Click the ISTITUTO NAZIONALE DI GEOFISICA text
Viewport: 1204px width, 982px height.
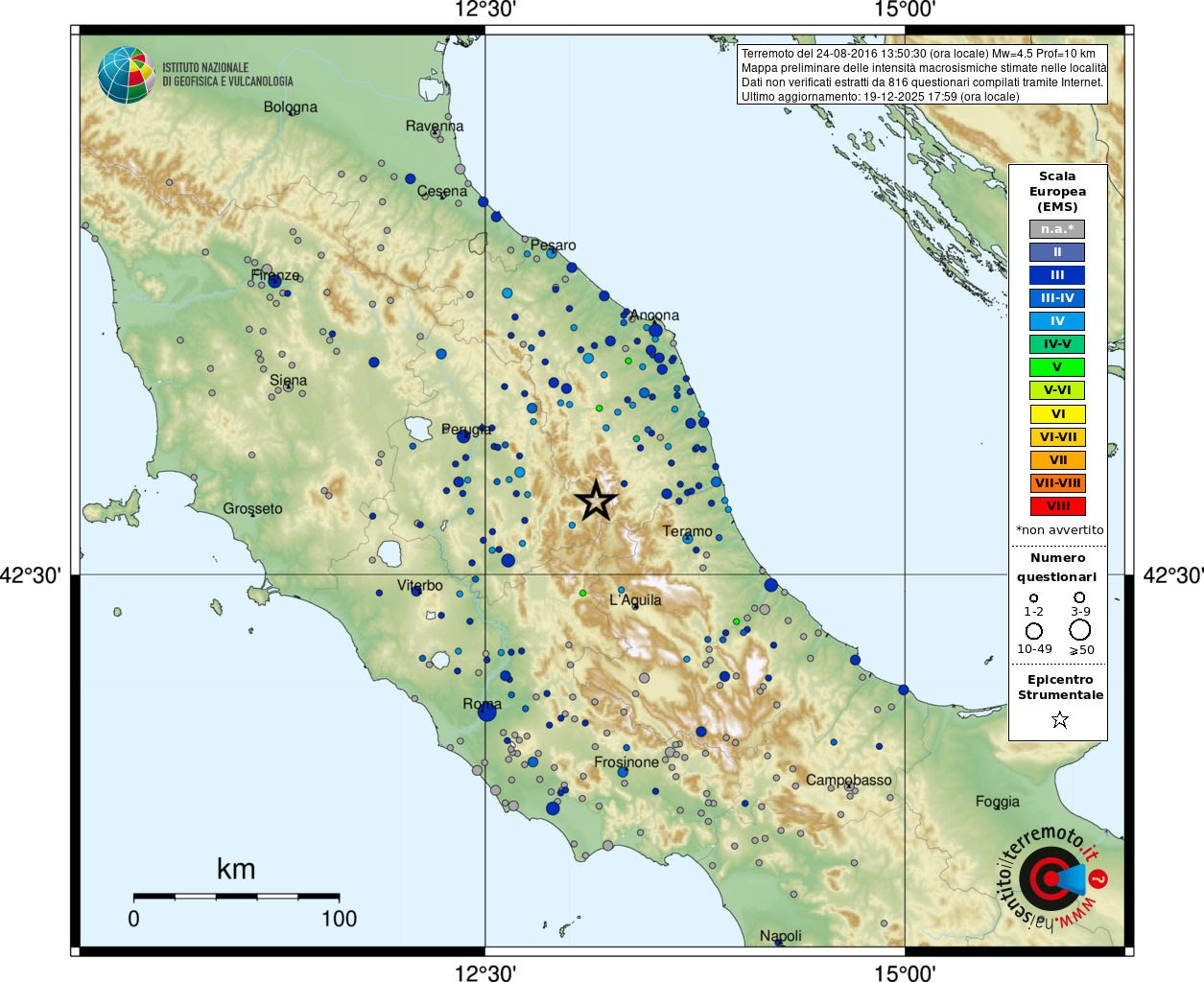pyautogui.click(x=227, y=75)
